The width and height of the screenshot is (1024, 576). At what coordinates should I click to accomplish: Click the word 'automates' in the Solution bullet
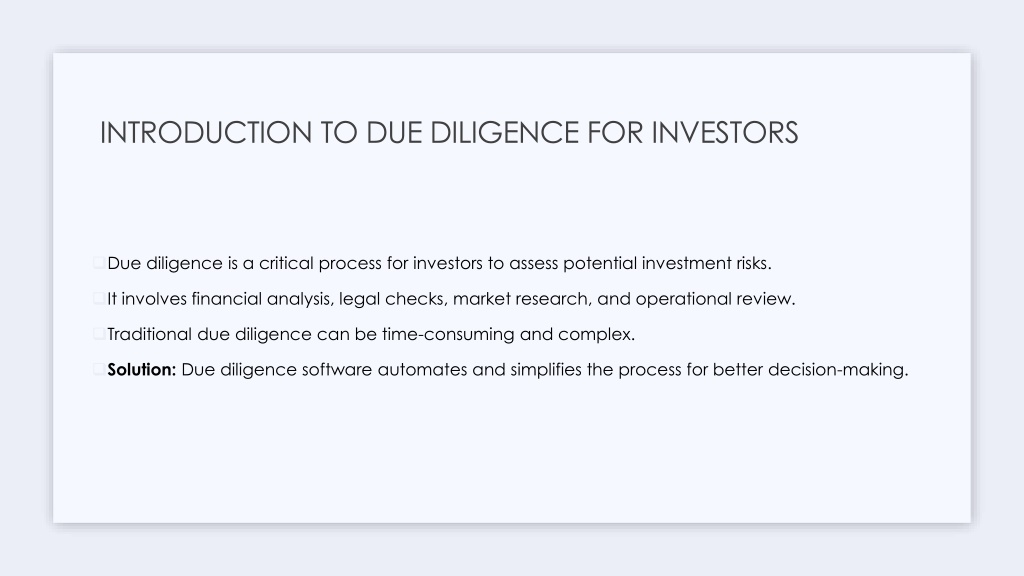(423, 370)
